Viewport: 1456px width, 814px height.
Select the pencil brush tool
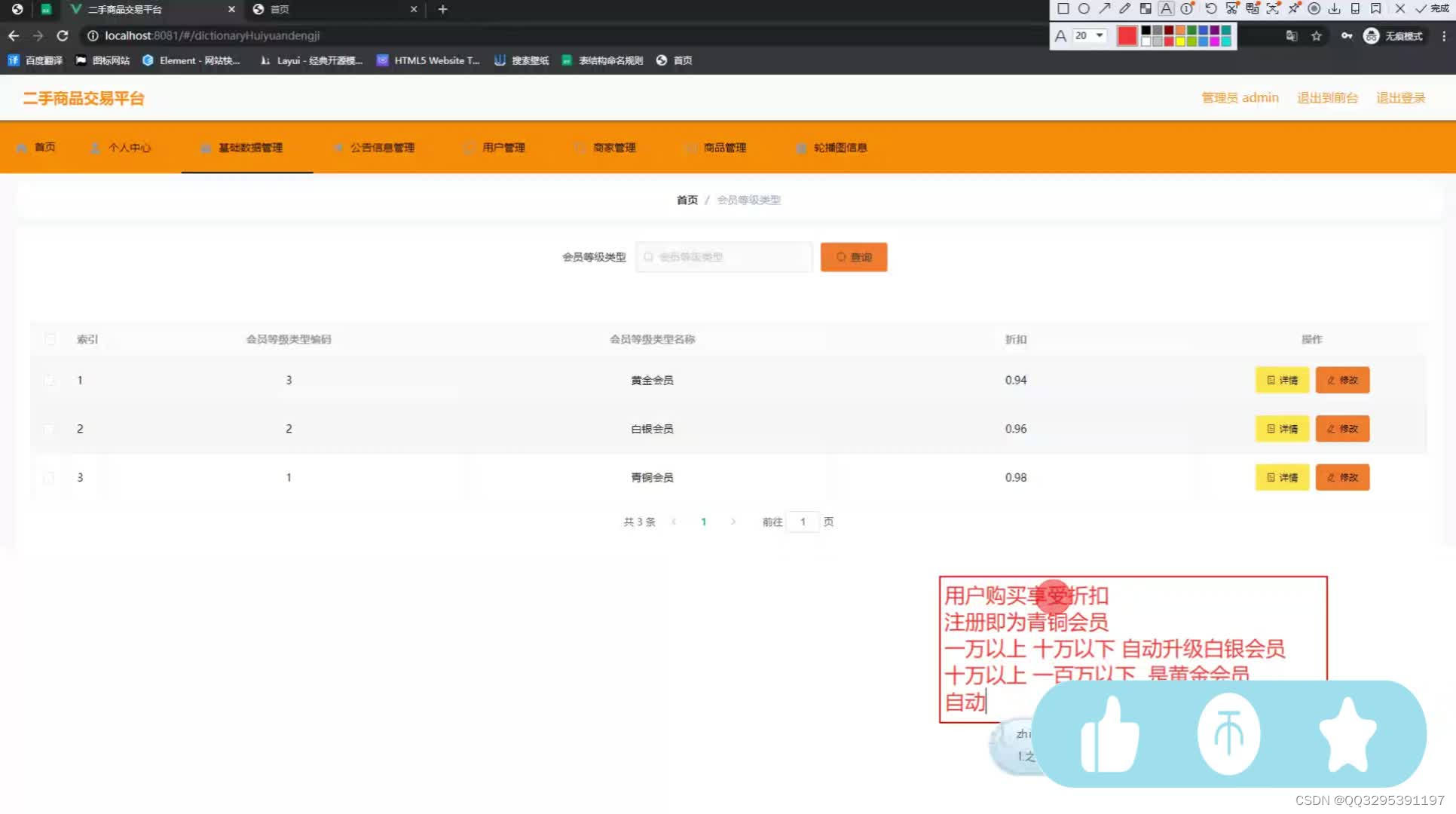coord(1124,9)
